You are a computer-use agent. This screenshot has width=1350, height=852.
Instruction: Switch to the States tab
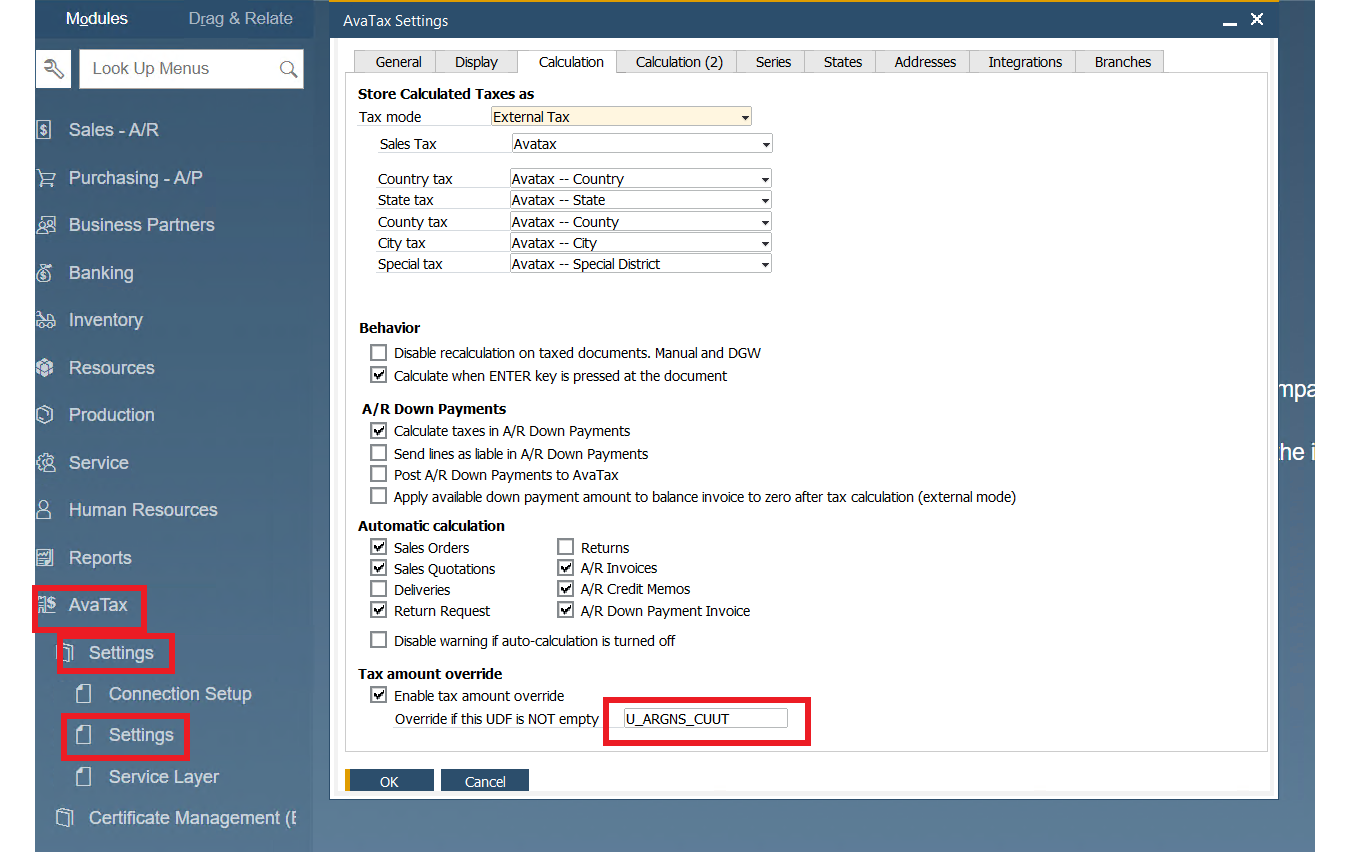[842, 62]
